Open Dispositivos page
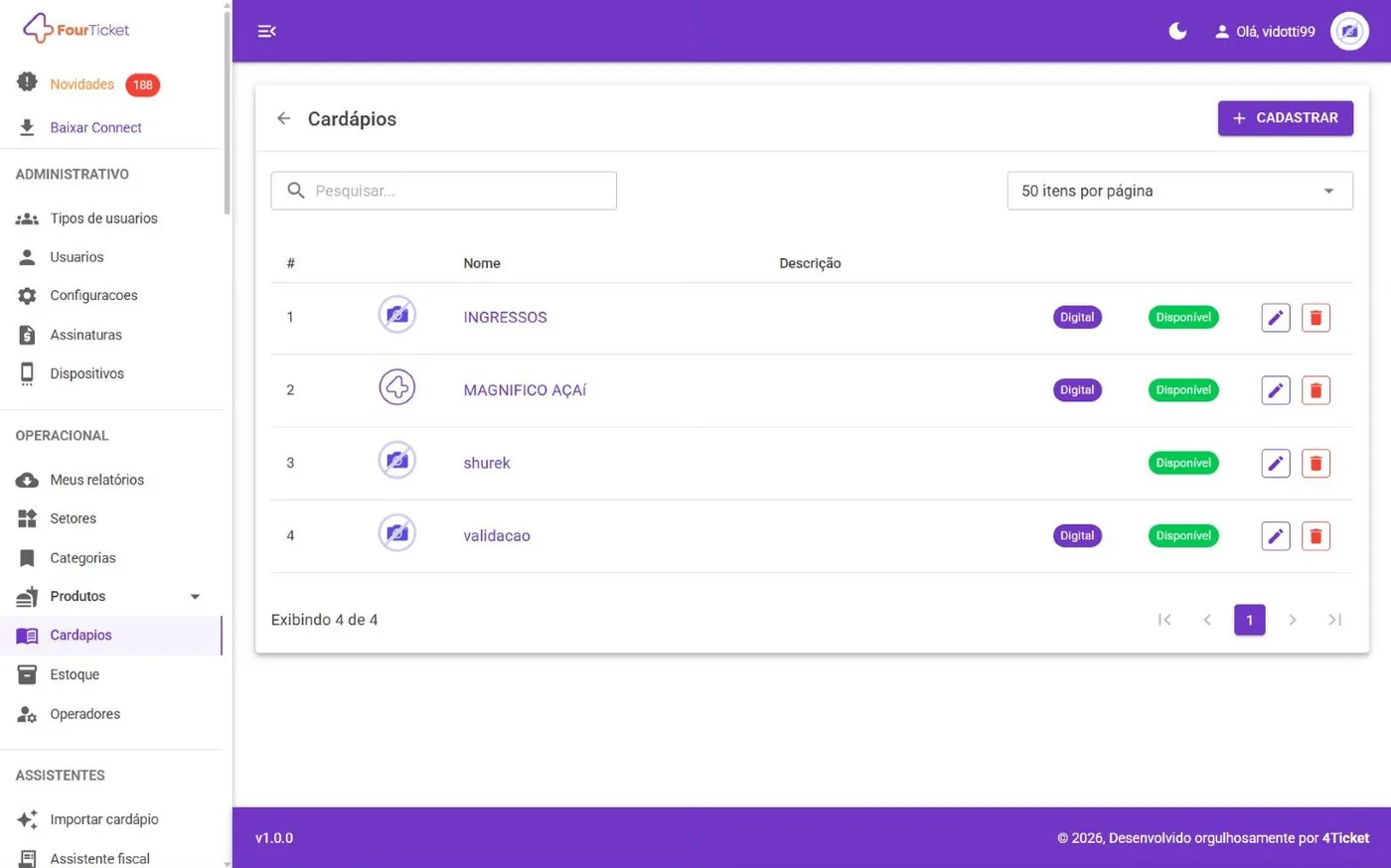The height and width of the screenshot is (868, 1391). click(86, 374)
